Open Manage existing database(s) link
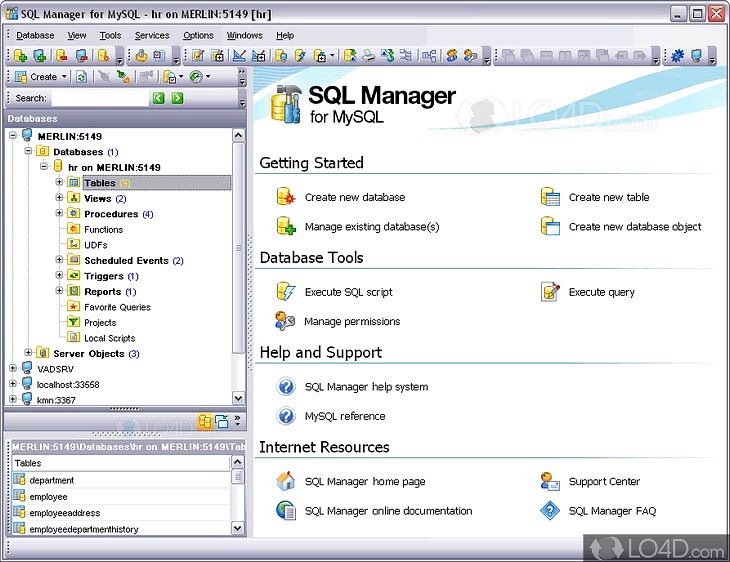 (x=371, y=227)
